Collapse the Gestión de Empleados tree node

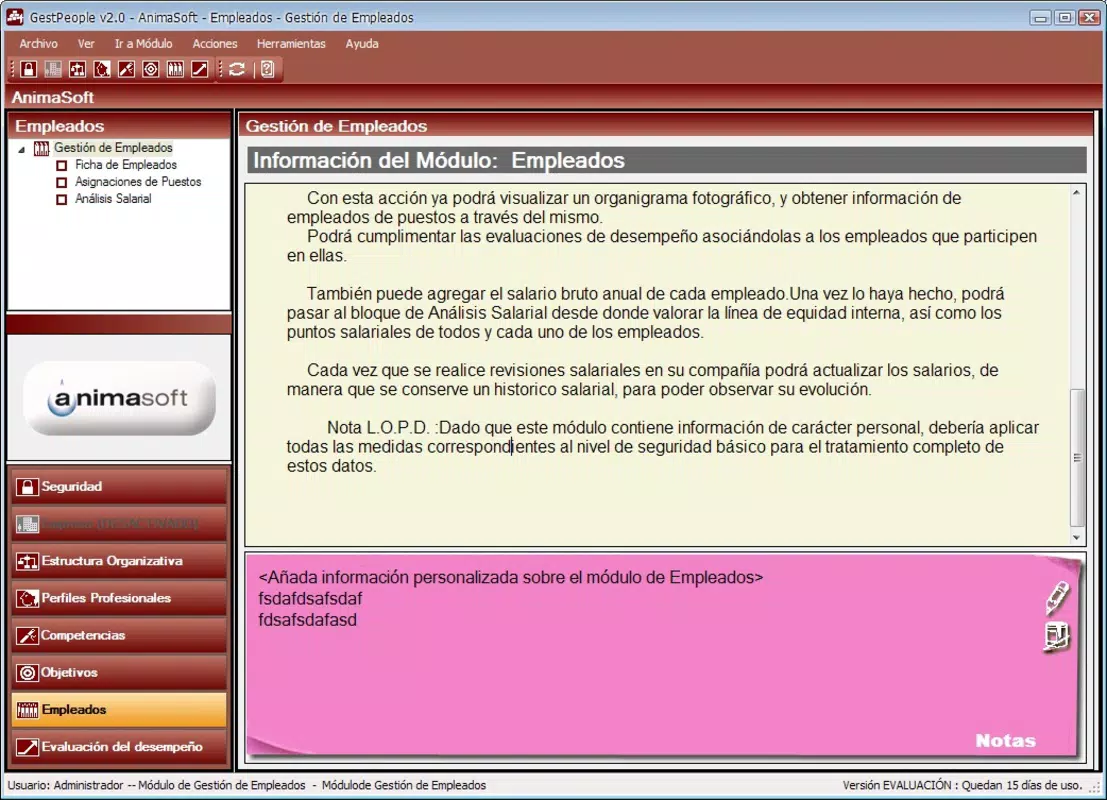[22, 149]
